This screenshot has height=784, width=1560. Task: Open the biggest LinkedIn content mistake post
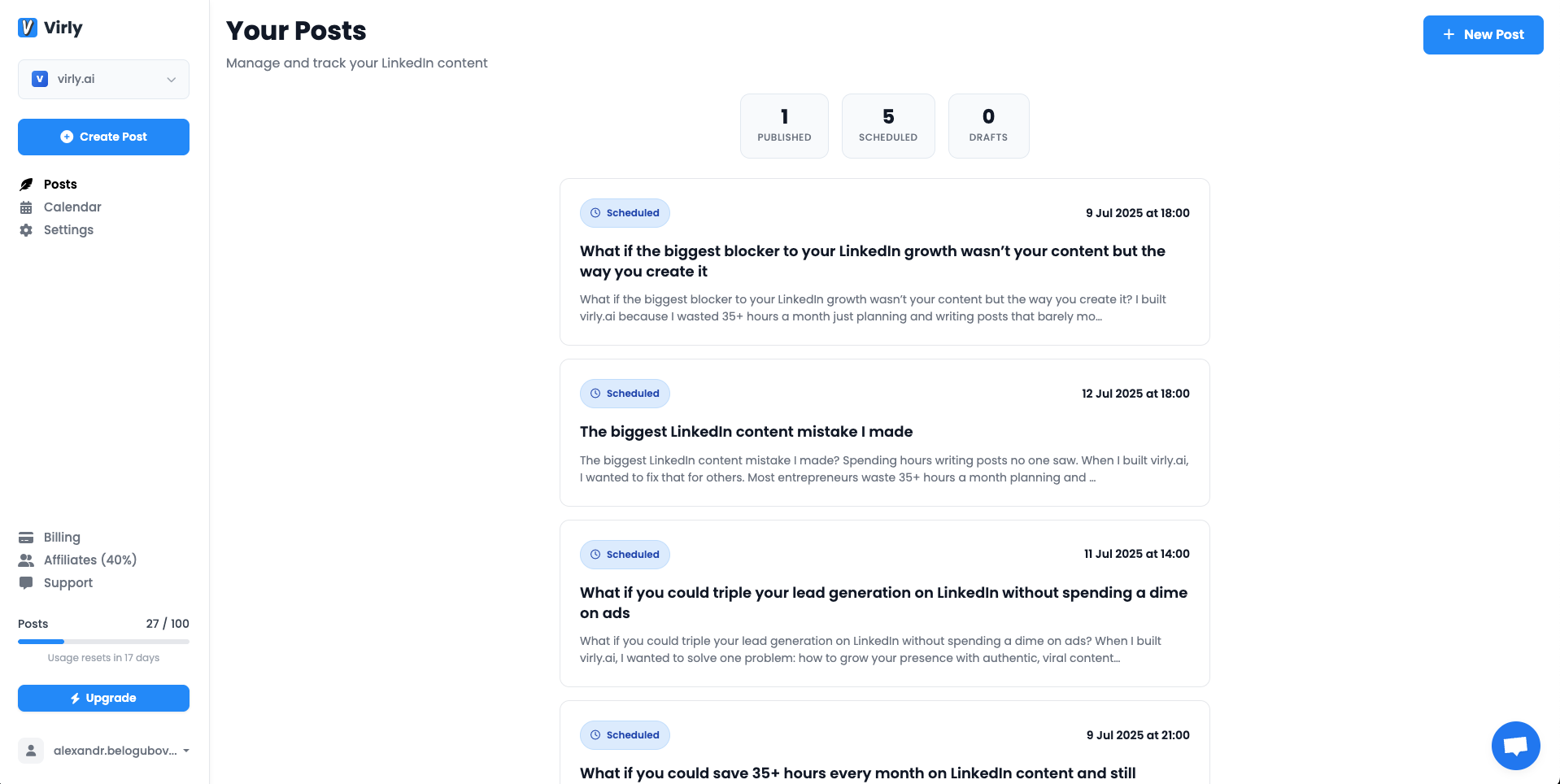click(884, 433)
